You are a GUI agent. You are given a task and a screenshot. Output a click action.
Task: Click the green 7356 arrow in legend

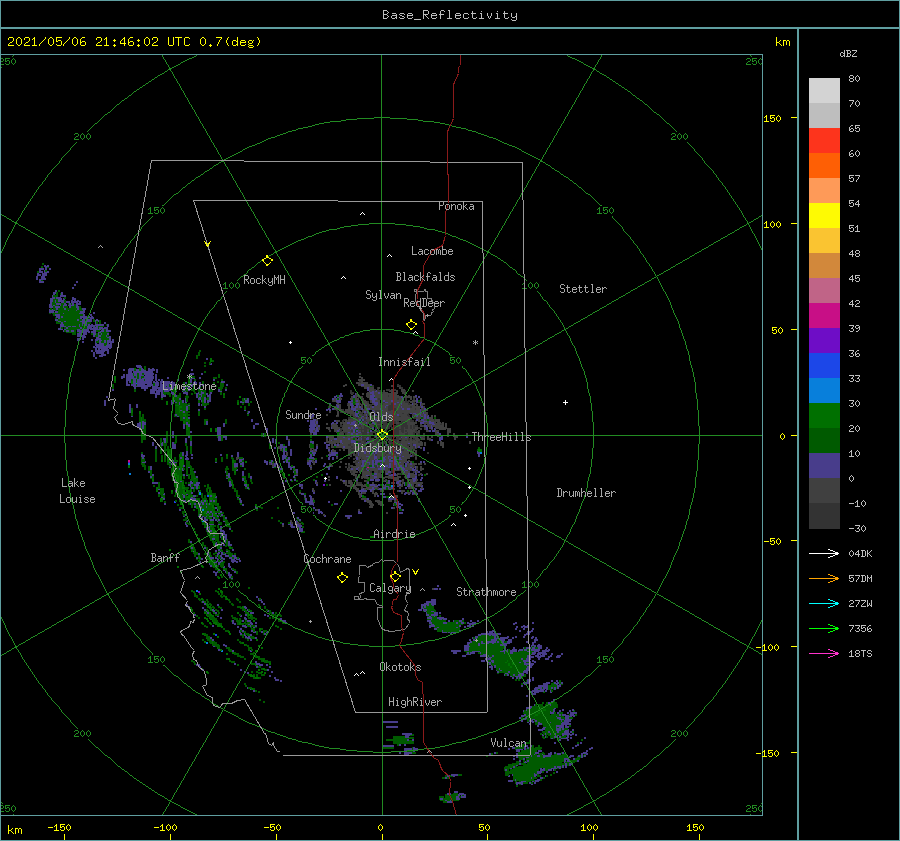[x=824, y=629]
